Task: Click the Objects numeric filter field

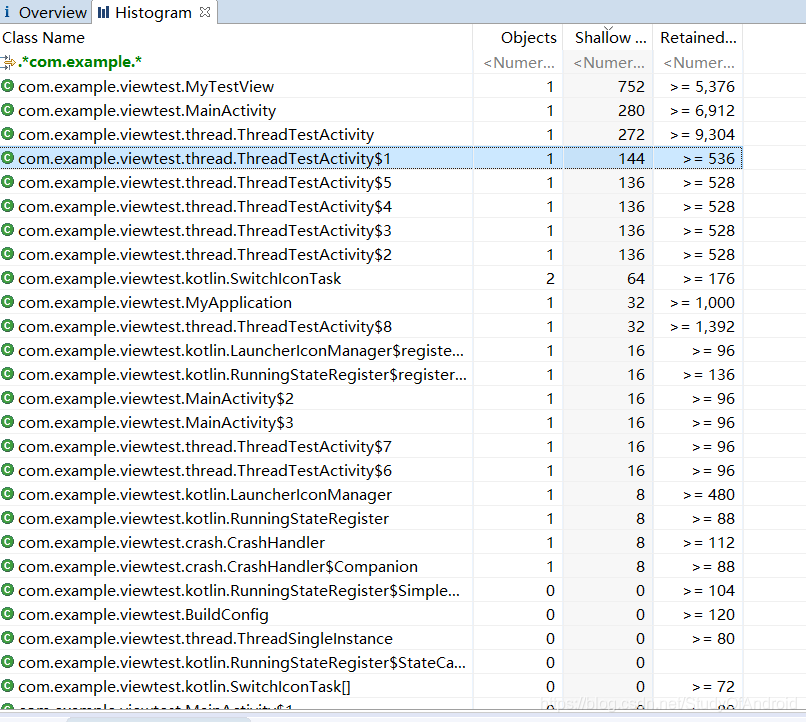Action: coord(518,63)
